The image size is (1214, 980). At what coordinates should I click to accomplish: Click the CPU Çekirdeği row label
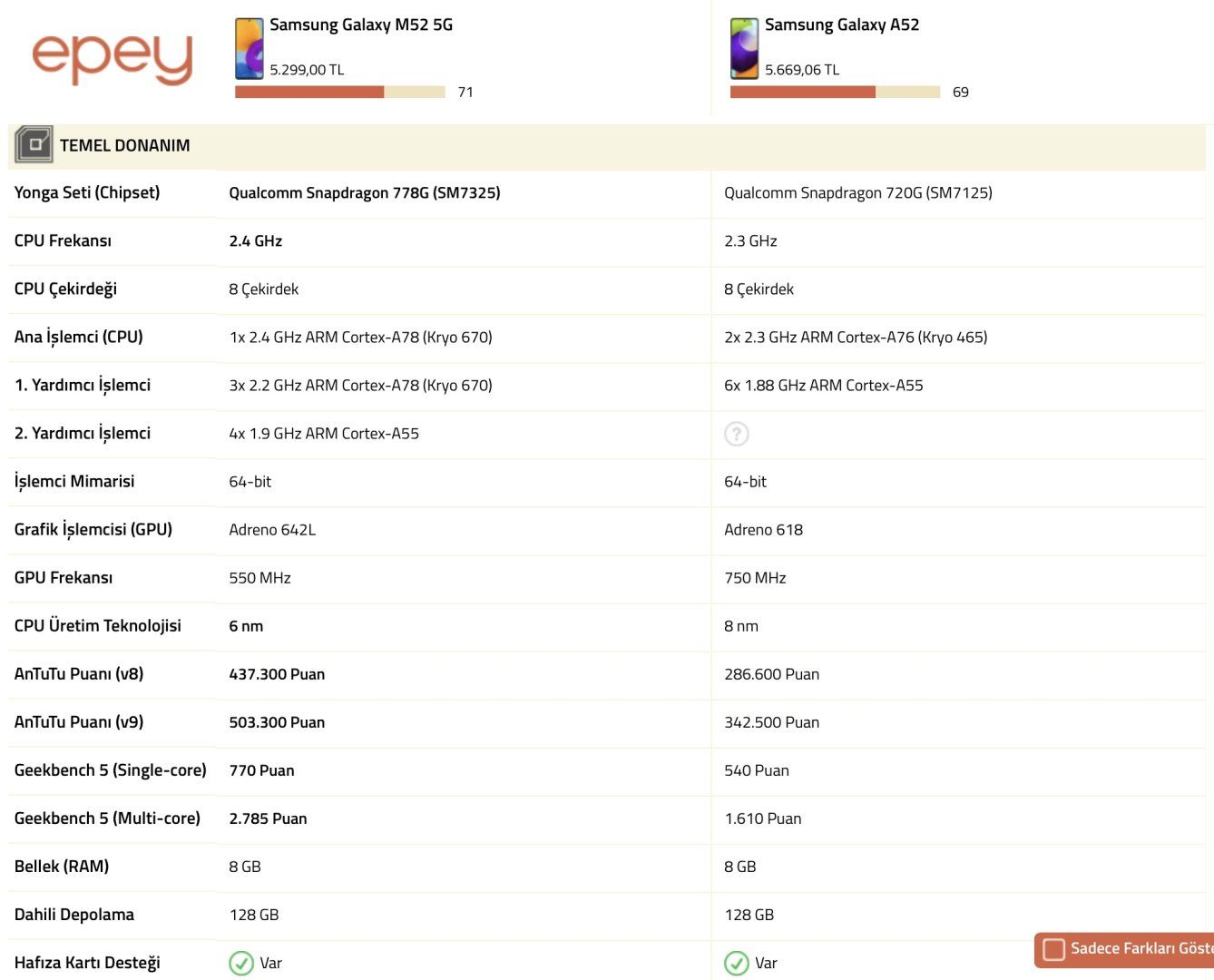65,289
